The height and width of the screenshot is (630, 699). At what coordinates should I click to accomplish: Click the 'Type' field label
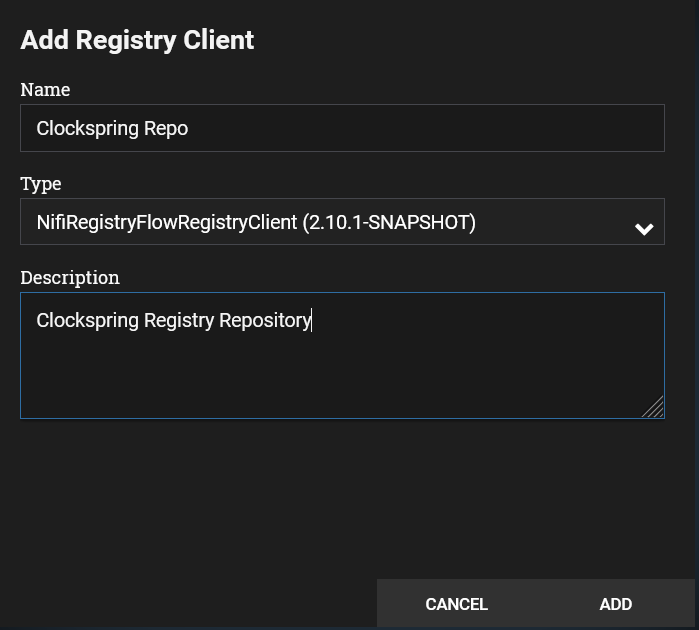(41, 184)
